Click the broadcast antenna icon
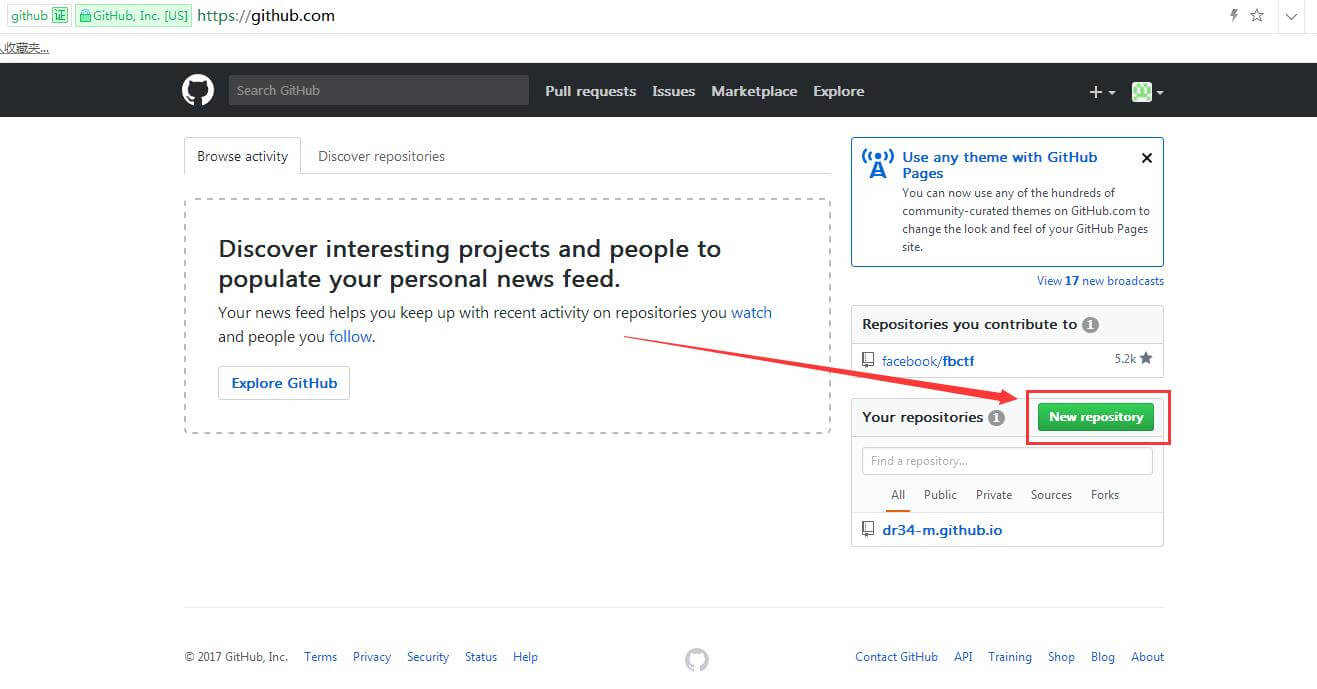 [x=877, y=164]
